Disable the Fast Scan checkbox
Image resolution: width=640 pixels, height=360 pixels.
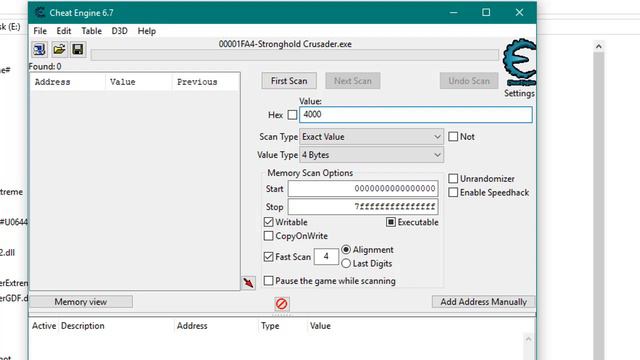[x=269, y=257]
